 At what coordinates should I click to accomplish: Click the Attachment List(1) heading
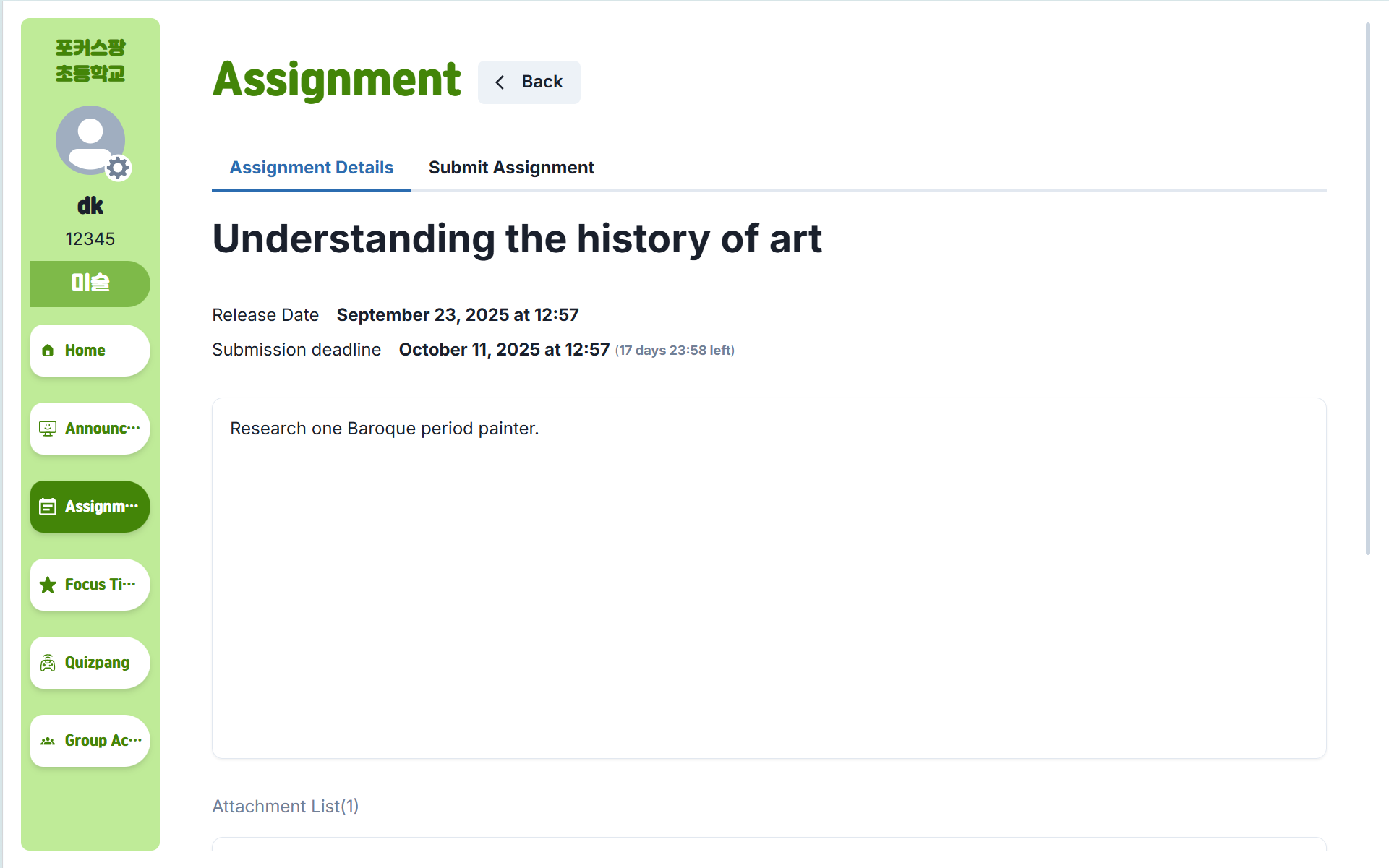pyautogui.click(x=286, y=806)
